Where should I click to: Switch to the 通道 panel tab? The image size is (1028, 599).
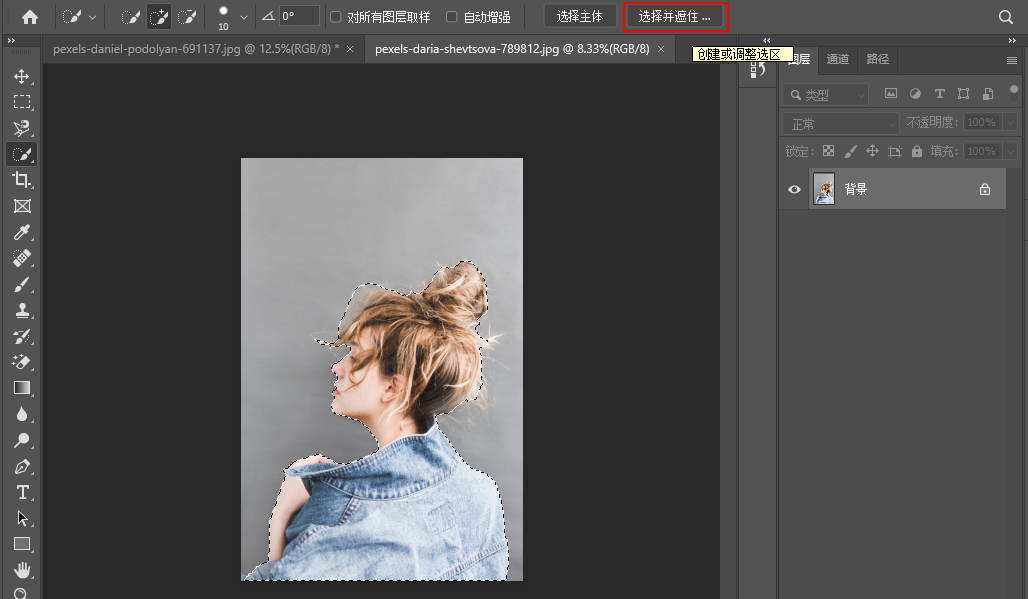[838, 60]
